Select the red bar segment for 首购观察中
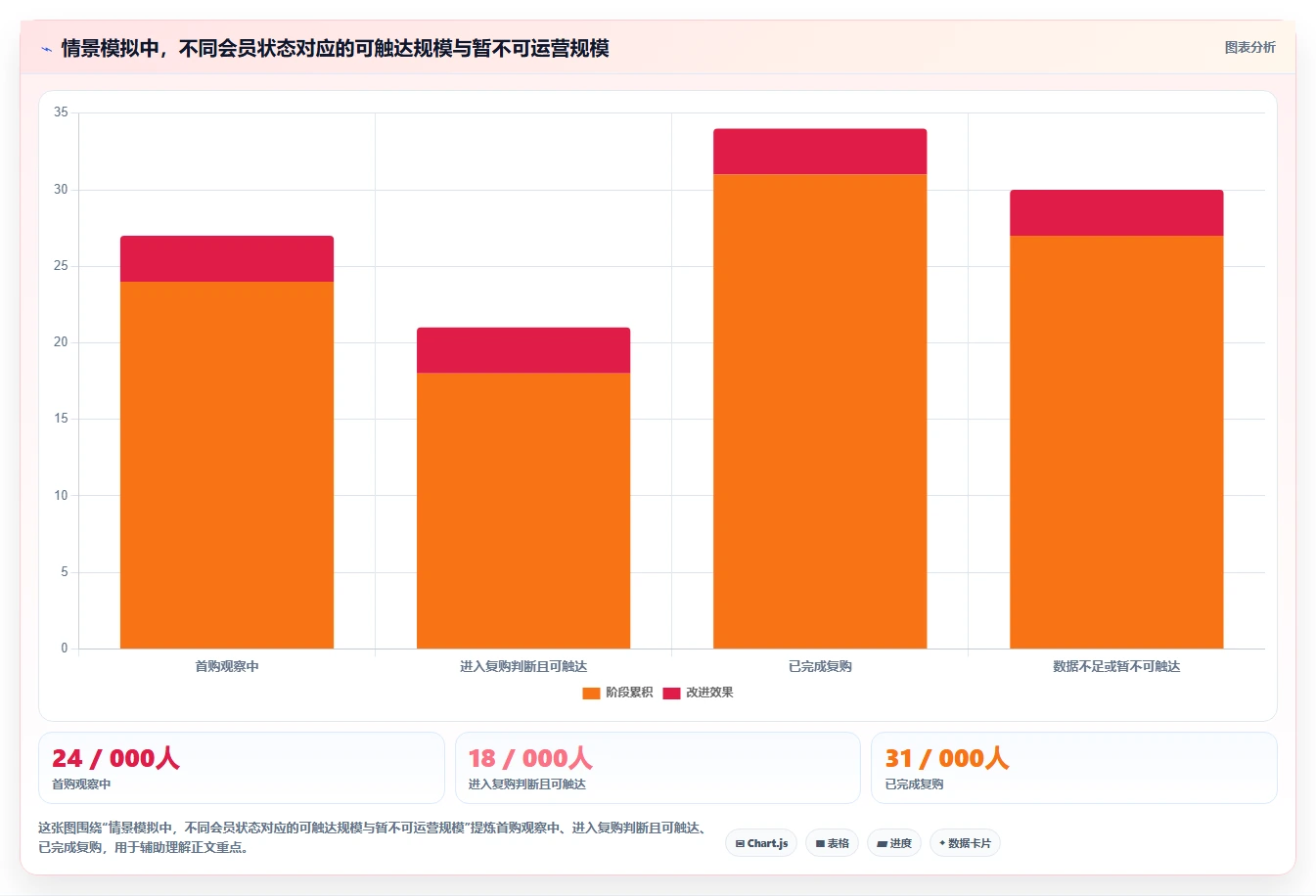This screenshot has height=896, width=1316. (x=227, y=258)
